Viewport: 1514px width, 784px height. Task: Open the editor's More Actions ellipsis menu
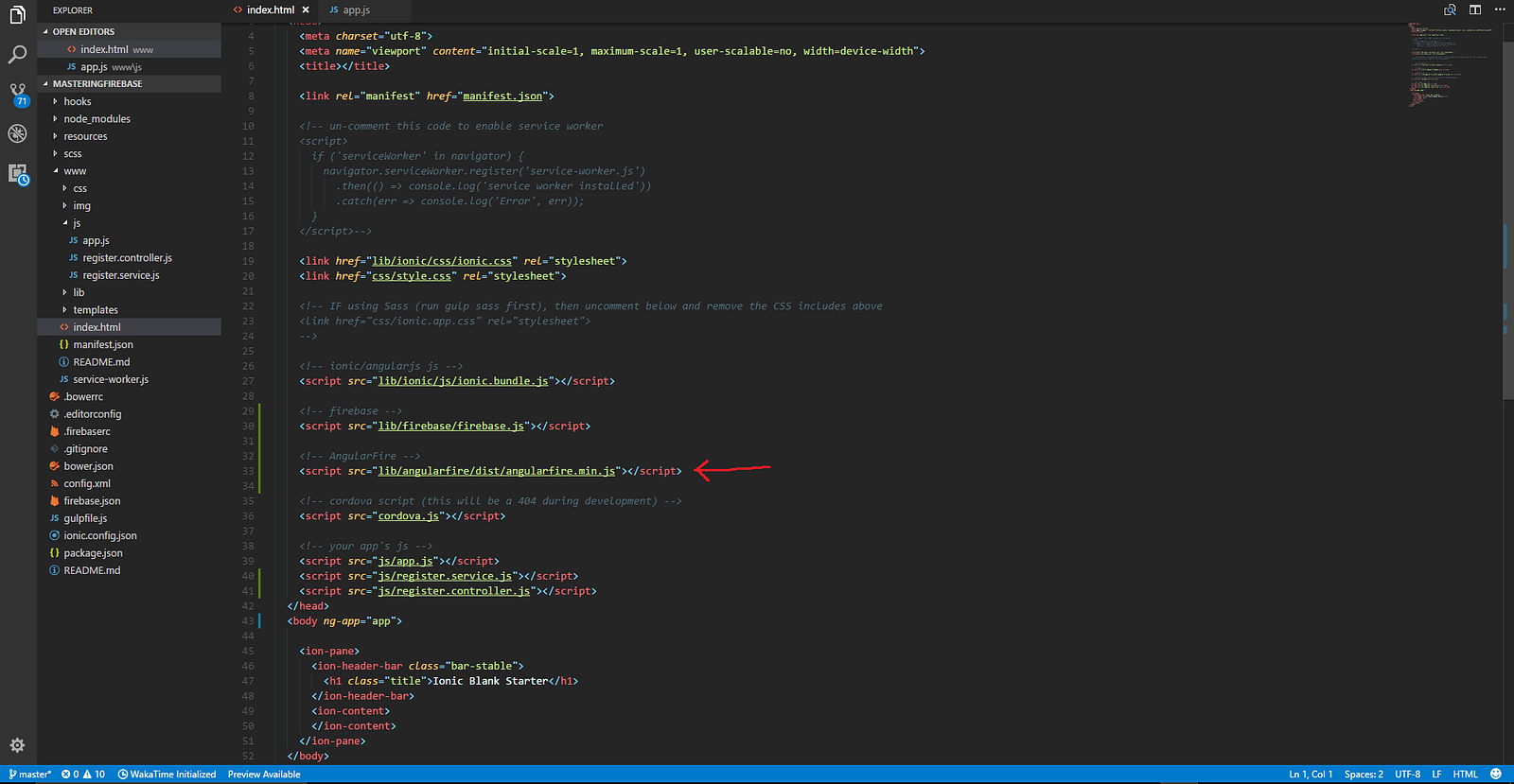[x=1499, y=9]
